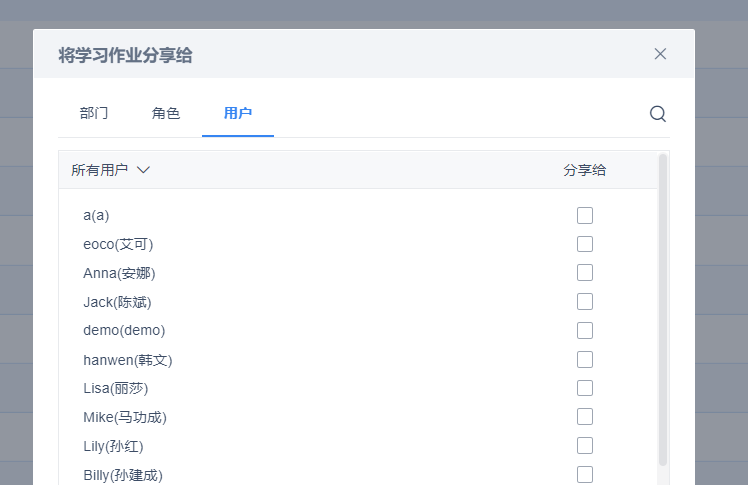
Task: Switch to the 角色 tab
Action: pos(166,114)
